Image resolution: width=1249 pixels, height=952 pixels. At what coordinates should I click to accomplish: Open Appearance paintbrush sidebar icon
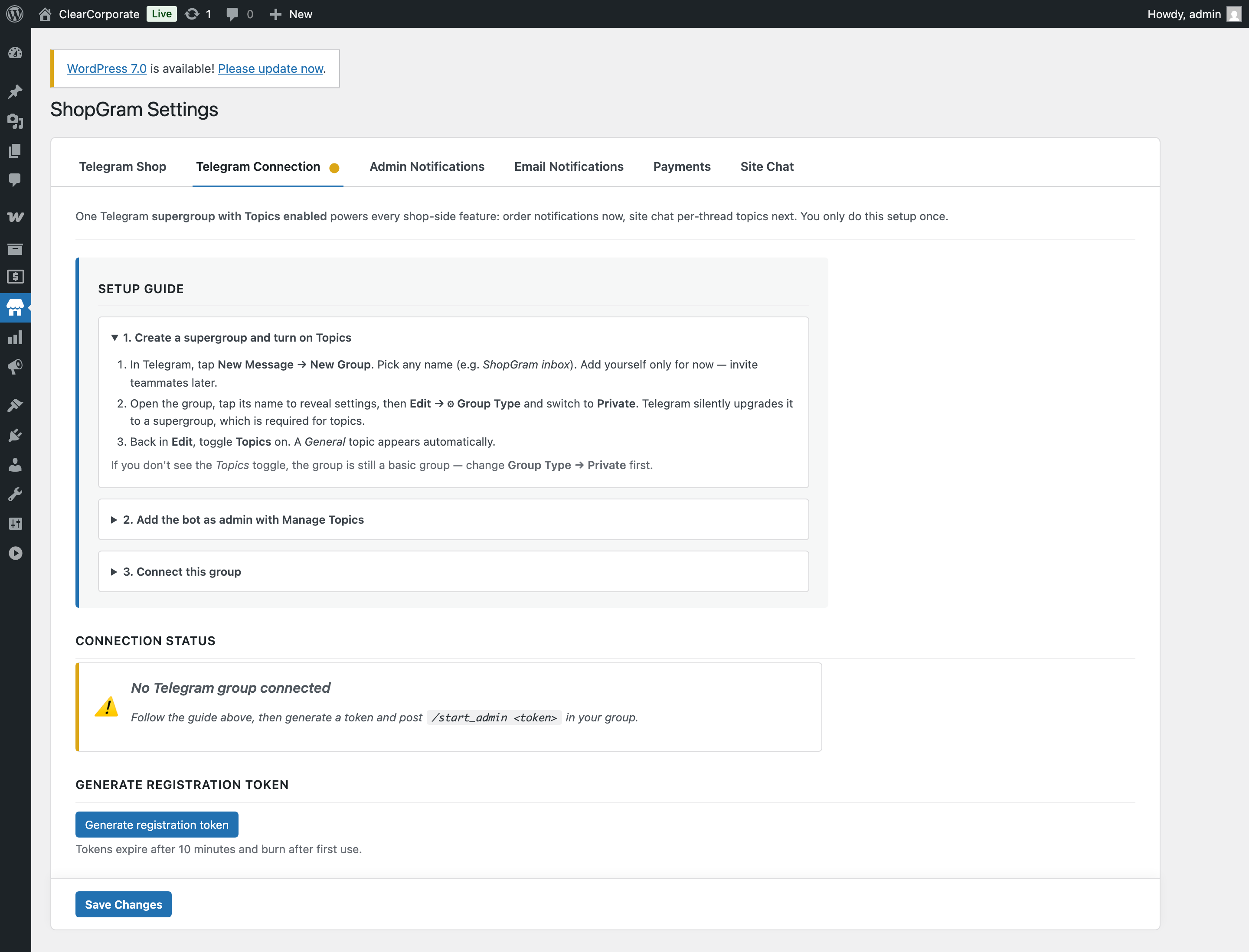point(15,405)
